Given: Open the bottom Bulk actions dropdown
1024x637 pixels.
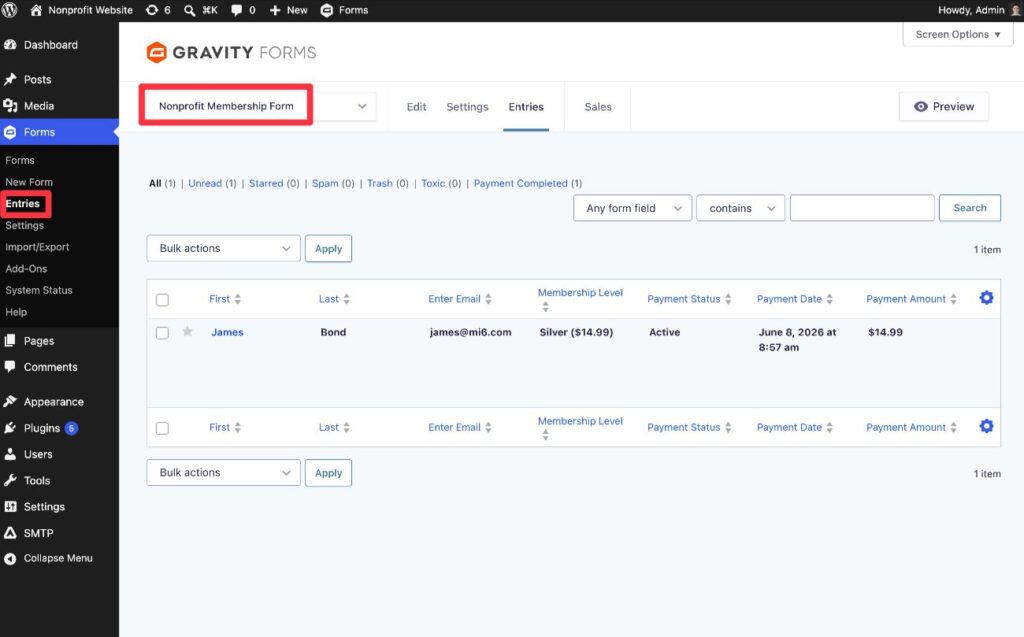Looking at the screenshot, I should click(x=223, y=472).
